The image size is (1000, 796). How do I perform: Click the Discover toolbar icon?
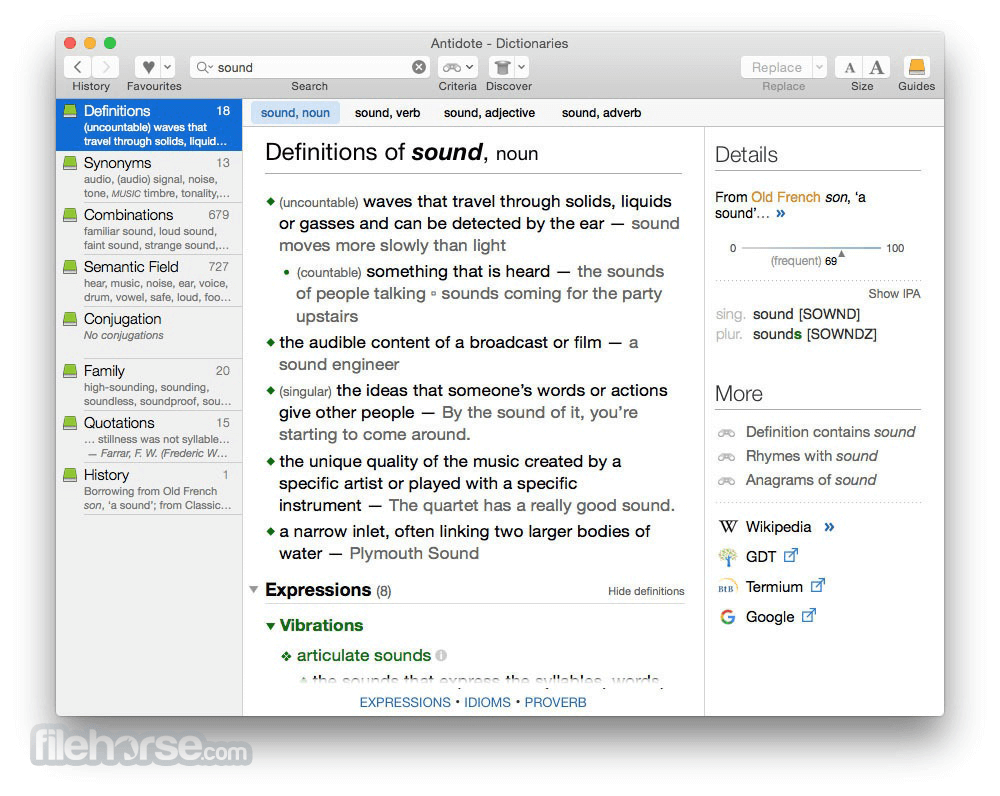point(502,67)
